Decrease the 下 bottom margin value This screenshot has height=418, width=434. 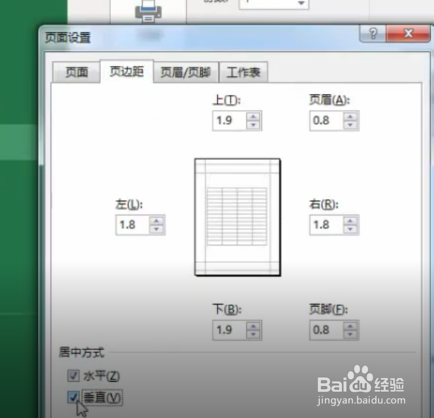(x=253, y=334)
